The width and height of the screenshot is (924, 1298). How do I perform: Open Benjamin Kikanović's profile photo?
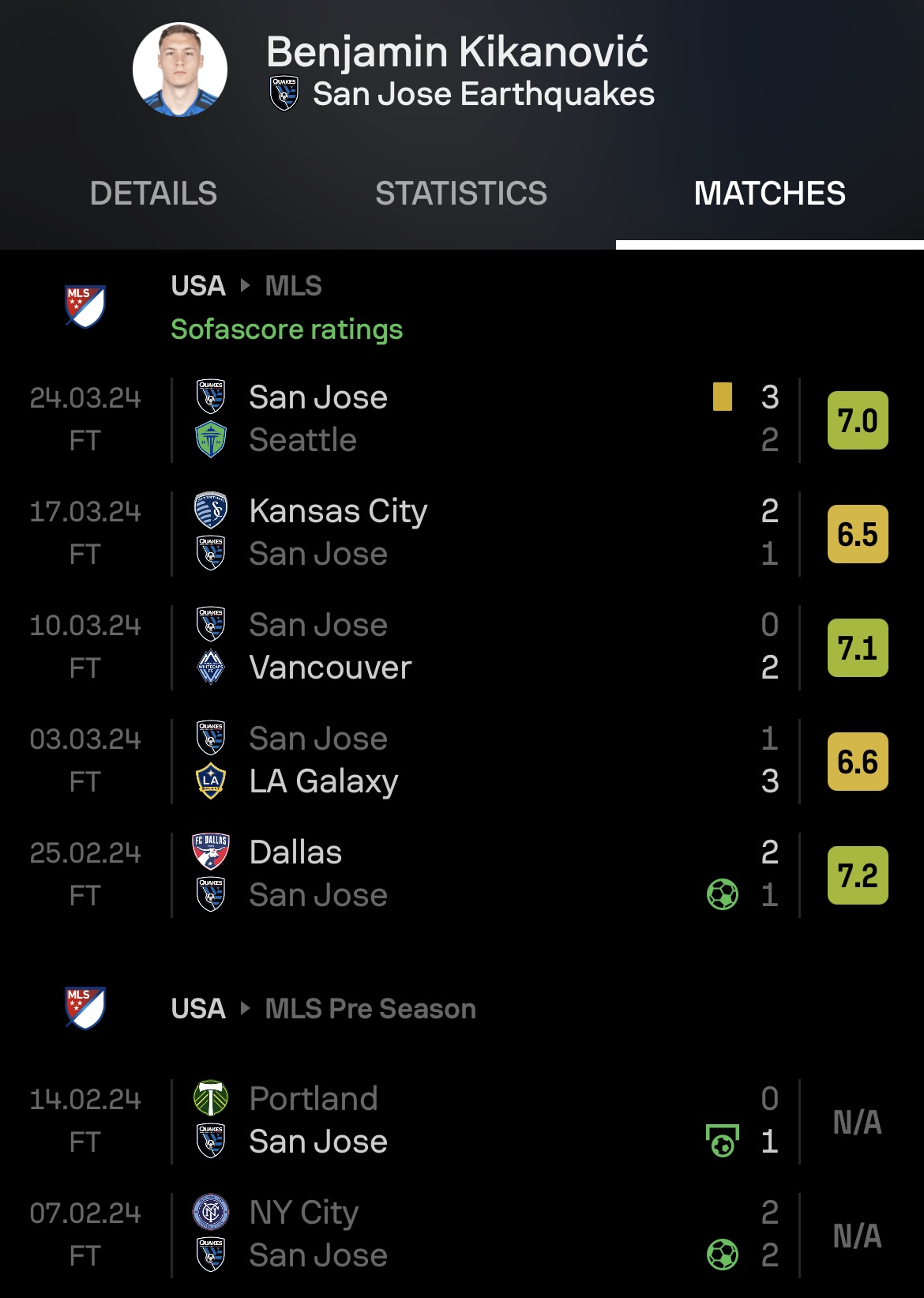[180, 70]
